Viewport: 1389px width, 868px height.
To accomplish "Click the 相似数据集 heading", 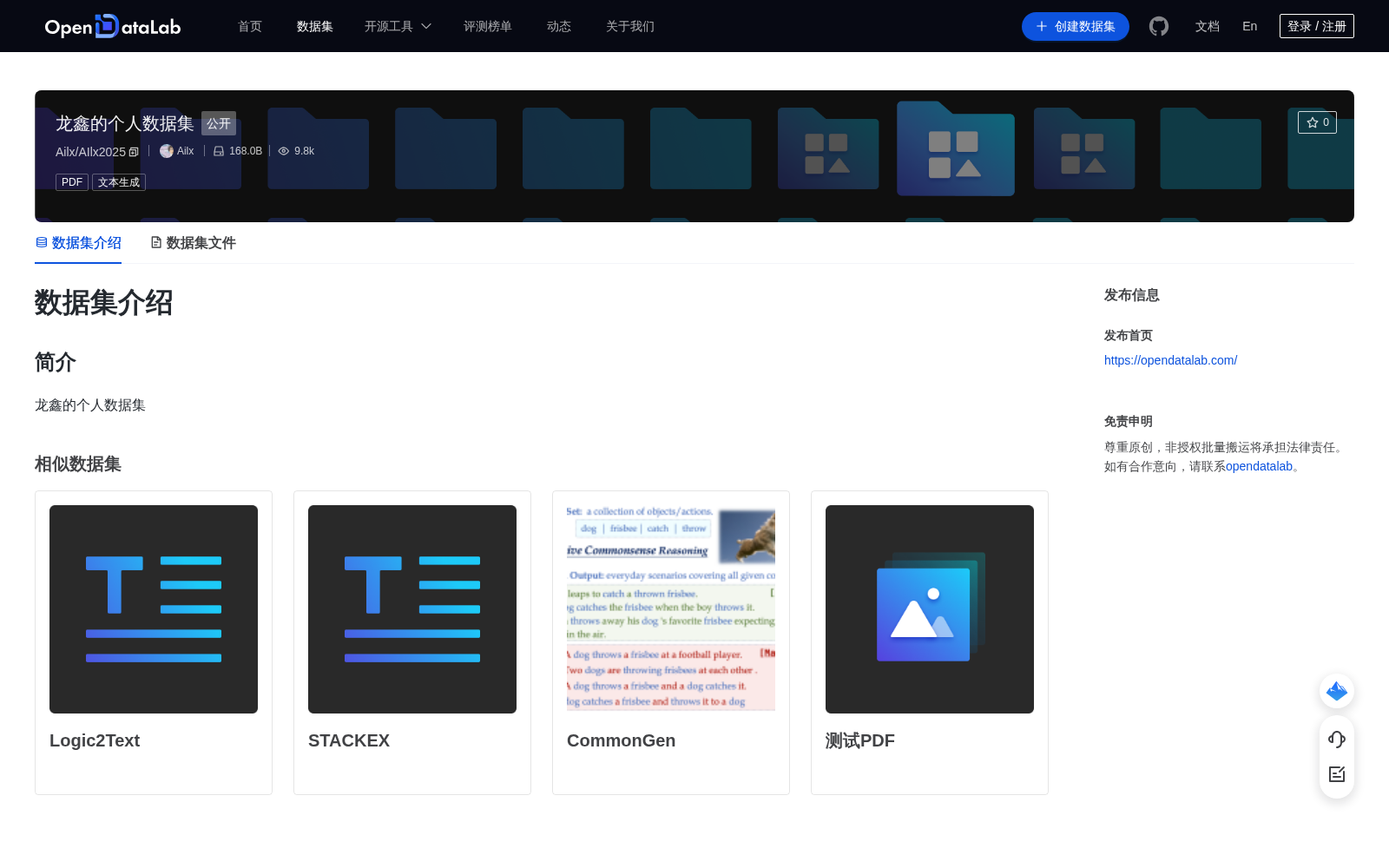I will coord(78,464).
